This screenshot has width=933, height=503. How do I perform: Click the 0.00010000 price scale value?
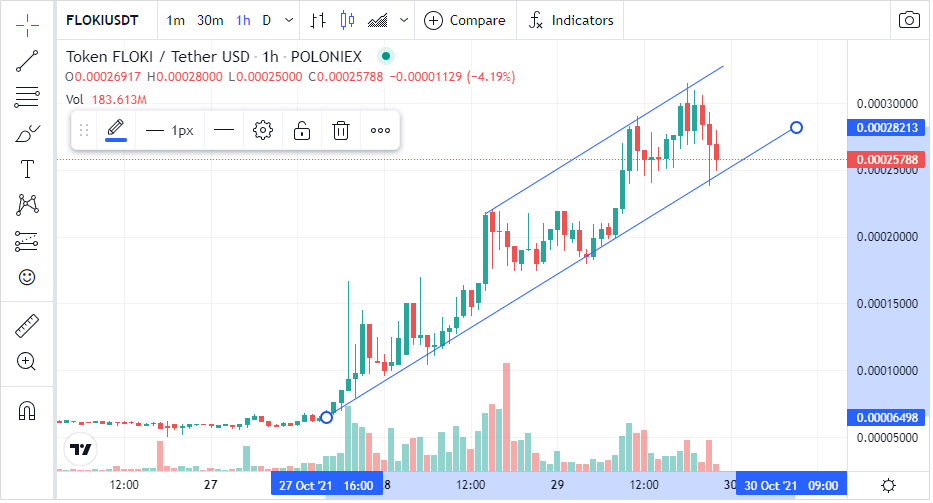pyautogui.click(x=887, y=370)
